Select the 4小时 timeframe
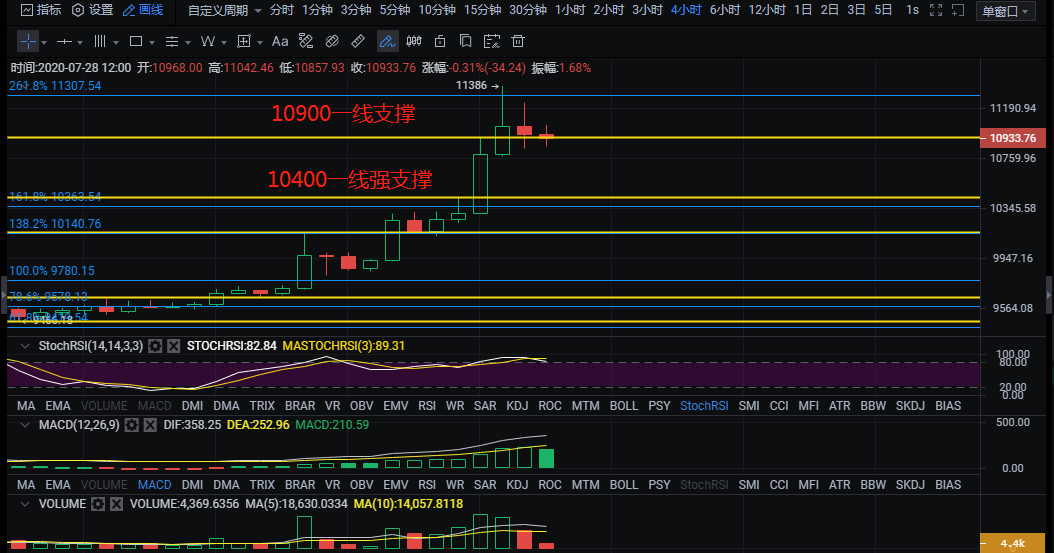 click(x=686, y=10)
